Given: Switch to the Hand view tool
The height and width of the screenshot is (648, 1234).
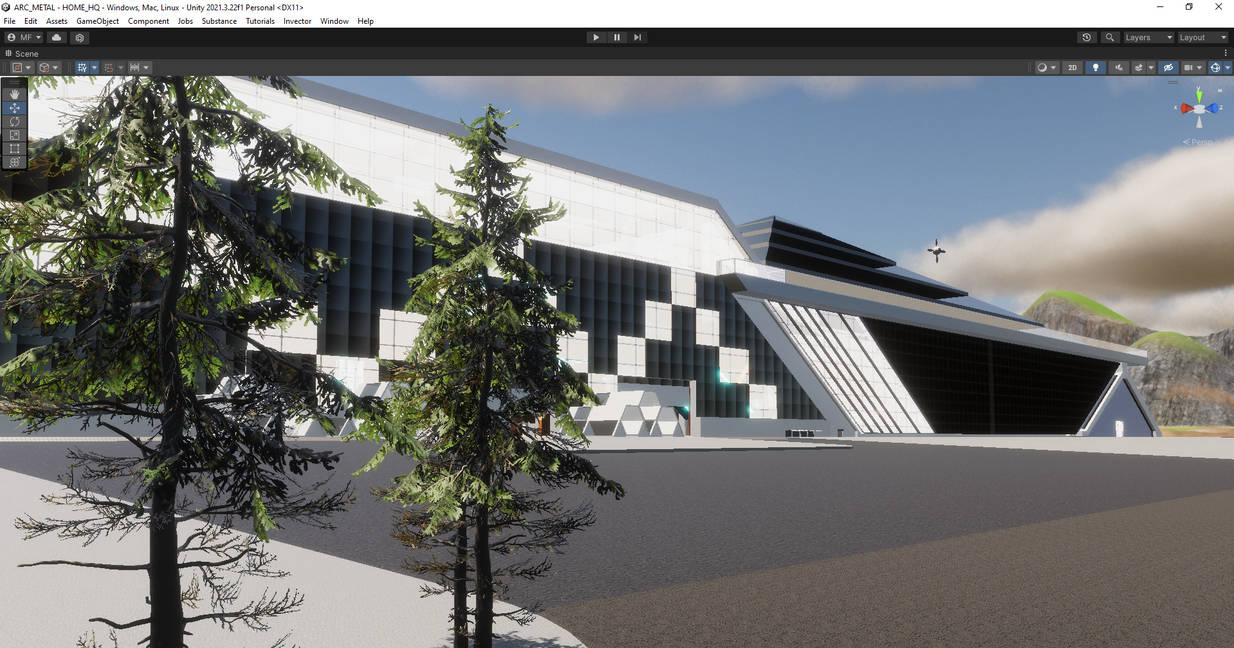Looking at the screenshot, I should point(14,93).
